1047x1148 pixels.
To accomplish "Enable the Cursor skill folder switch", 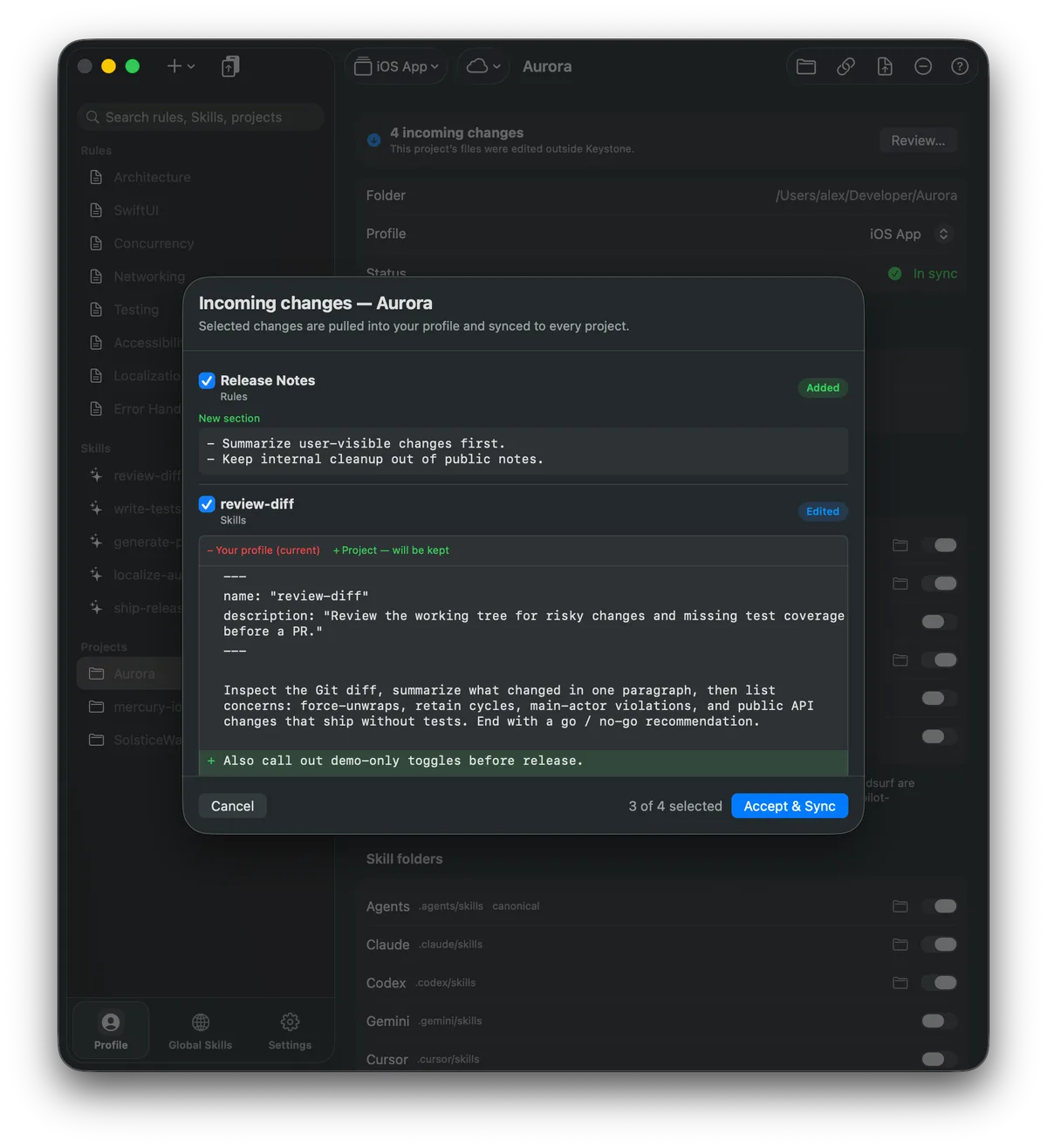I will tap(940, 1059).
